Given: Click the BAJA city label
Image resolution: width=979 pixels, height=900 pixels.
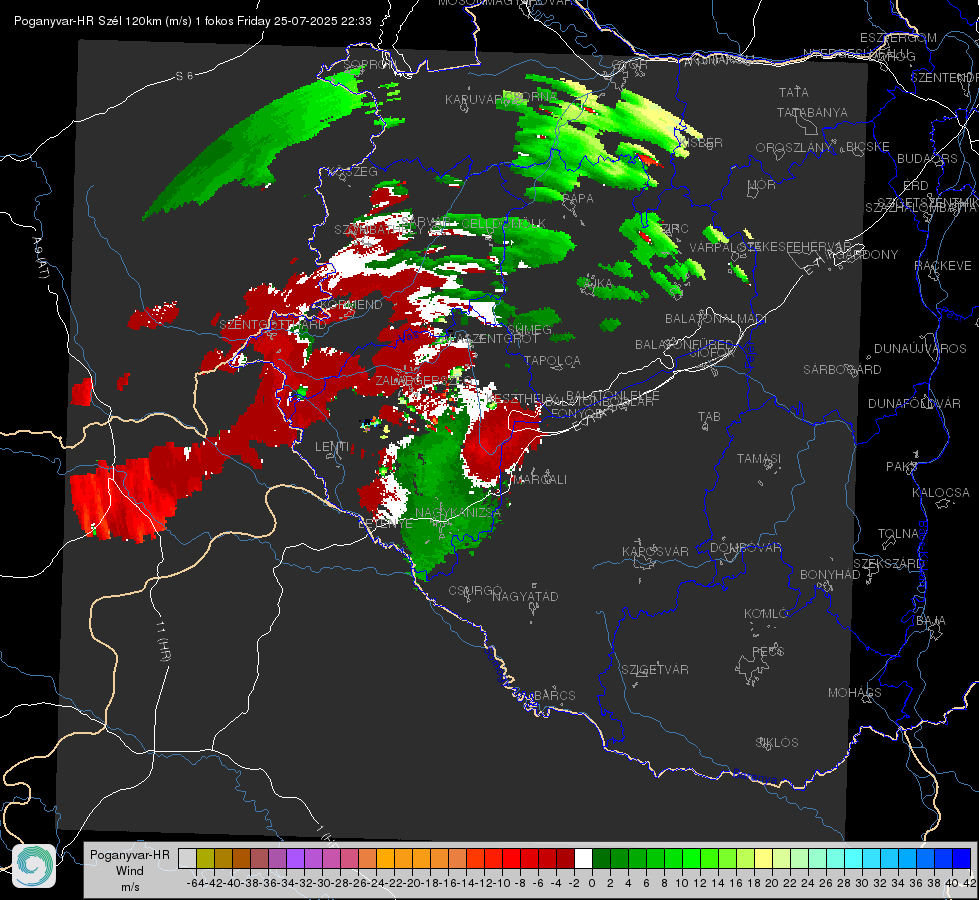Looking at the screenshot, I should pos(931,621).
